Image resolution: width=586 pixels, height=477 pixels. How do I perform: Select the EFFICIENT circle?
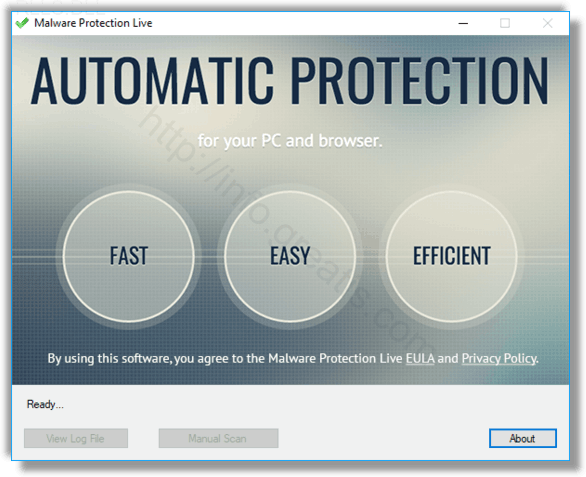451,256
